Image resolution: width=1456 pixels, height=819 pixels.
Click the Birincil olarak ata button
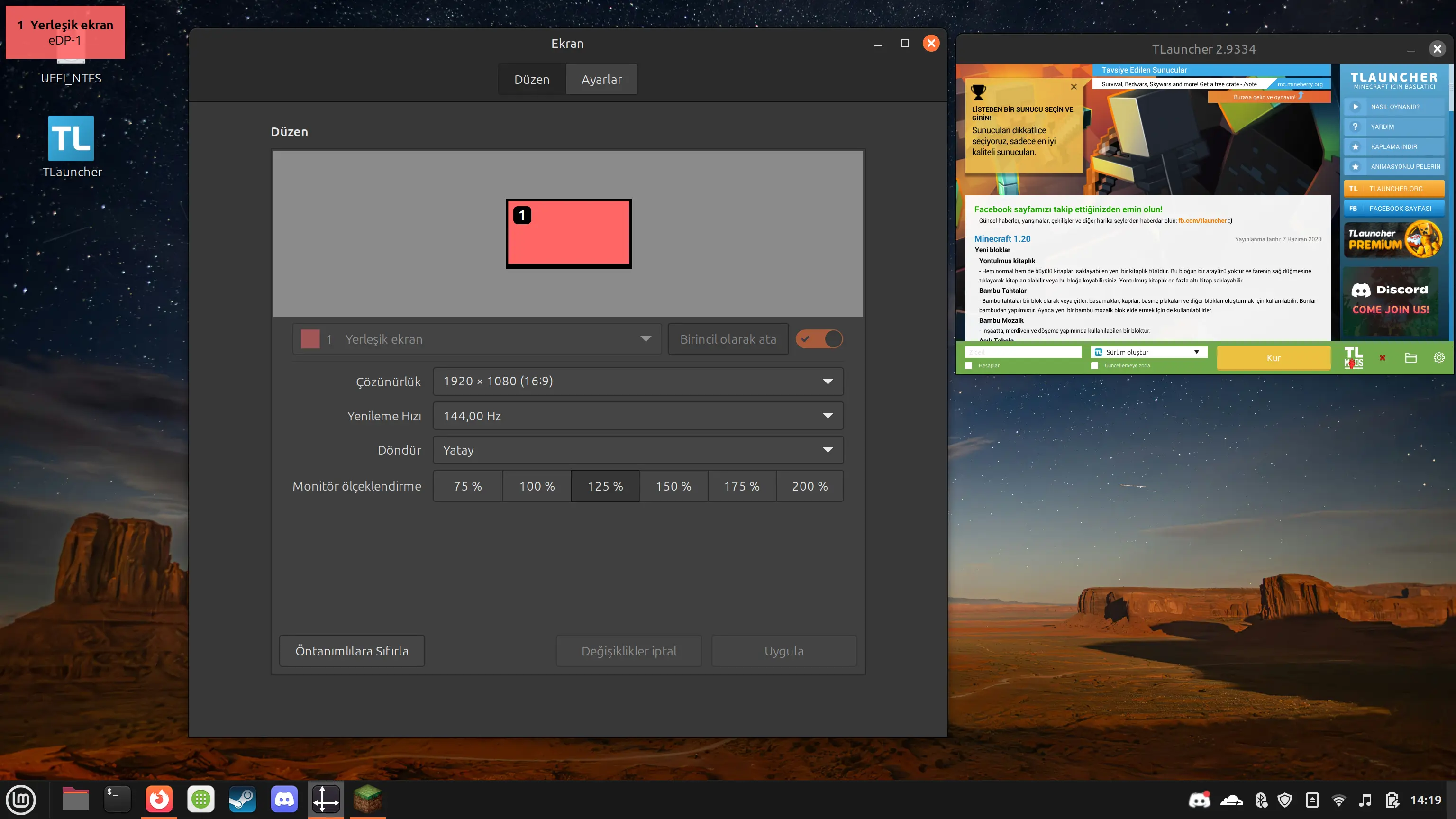coord(728,339)
